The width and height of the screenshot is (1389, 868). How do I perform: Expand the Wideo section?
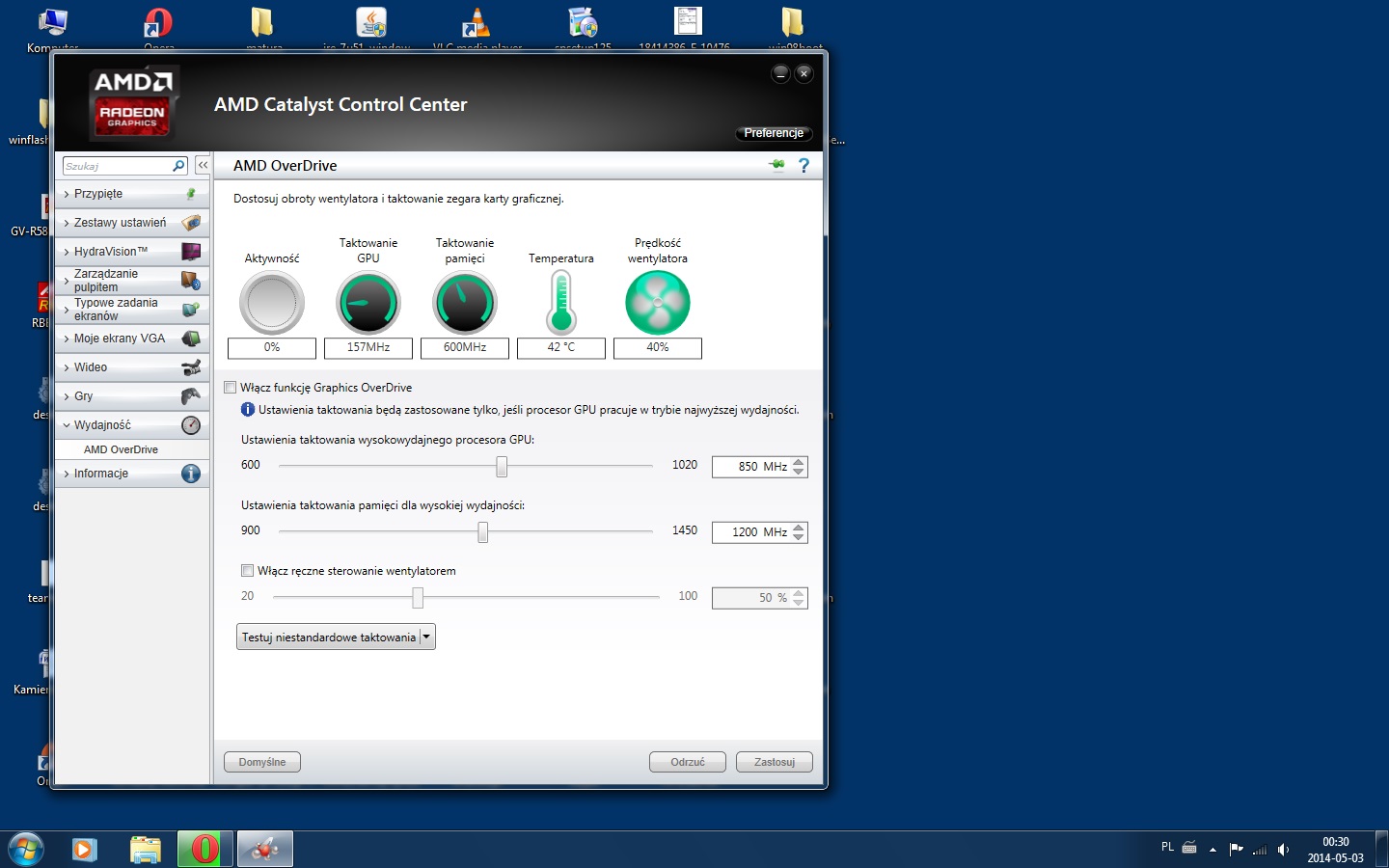pos(67,367)
